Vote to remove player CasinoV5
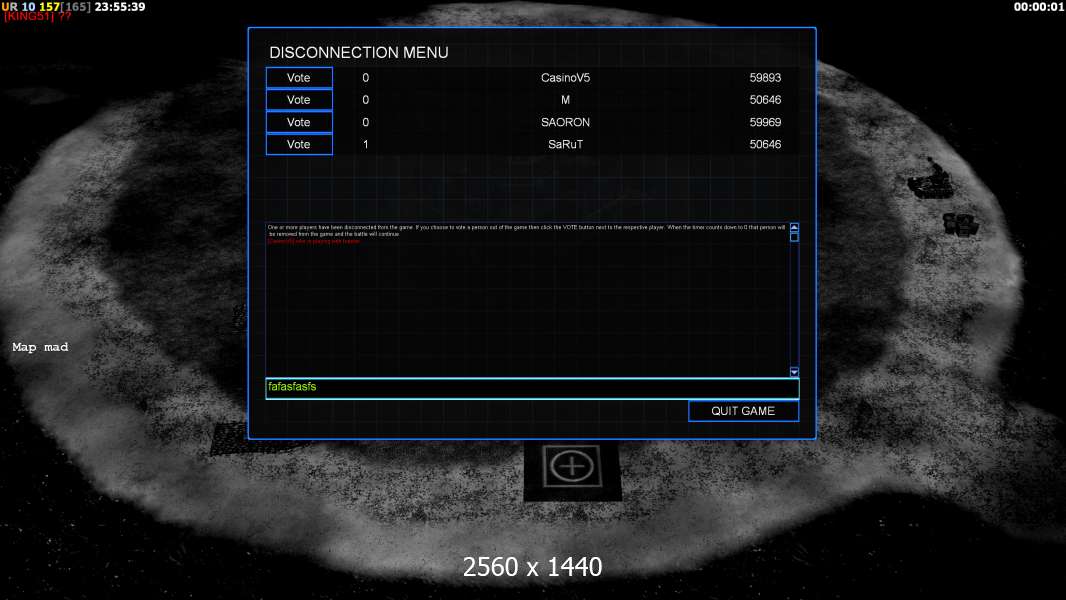The height and width of the screenshot is (600, 1066). point(299,77)
